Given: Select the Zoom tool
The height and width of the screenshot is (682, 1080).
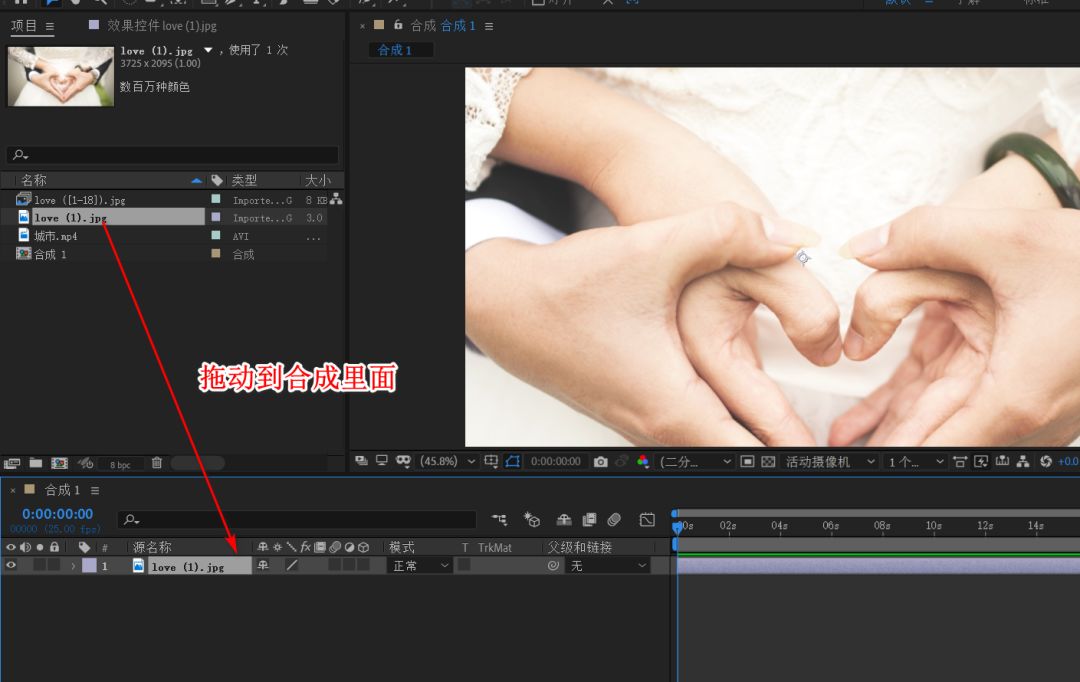Looking at the screenshot, I should [100, 3].
